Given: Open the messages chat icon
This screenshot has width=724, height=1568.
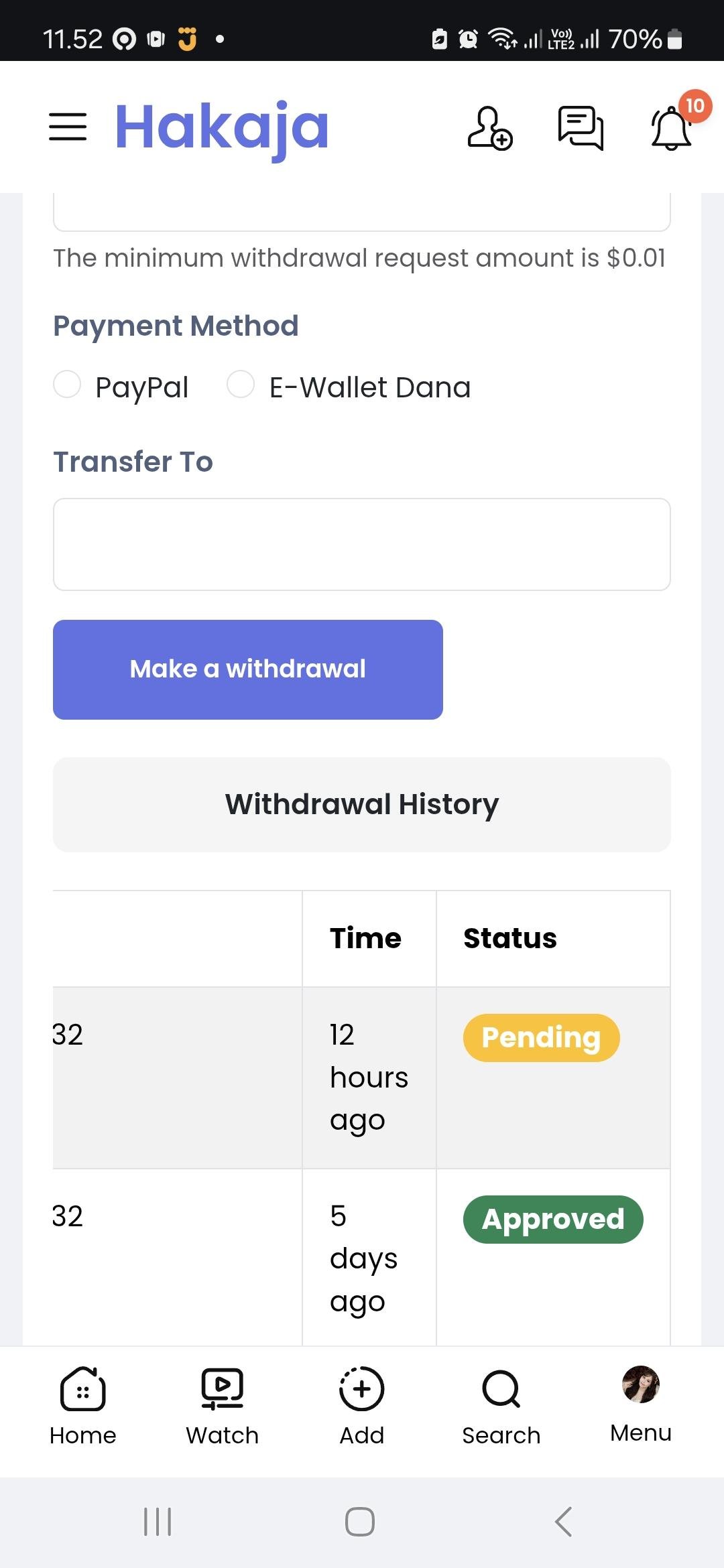Looking at the screenshot, I should pyautogui.click(x=581, y=127).
